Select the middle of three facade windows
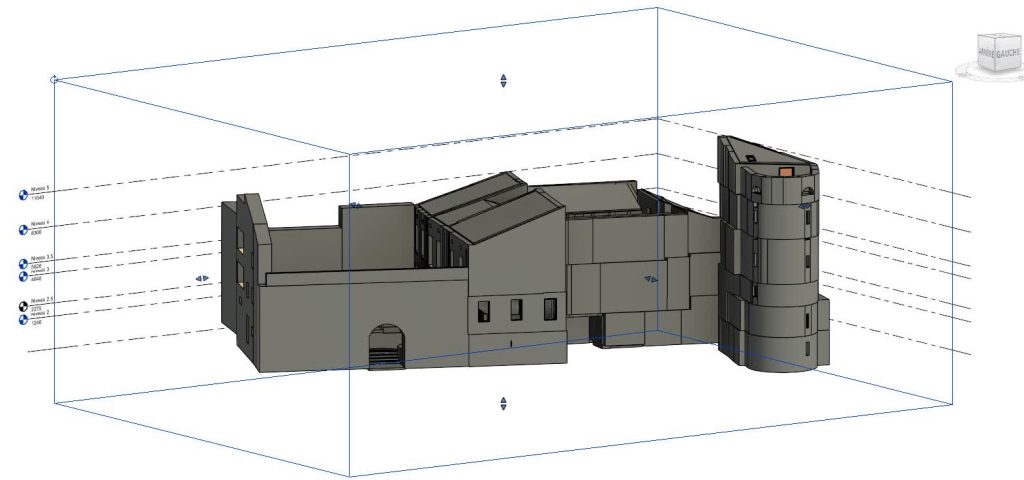This screenshot has height=480, width=1024. (517, 310)
